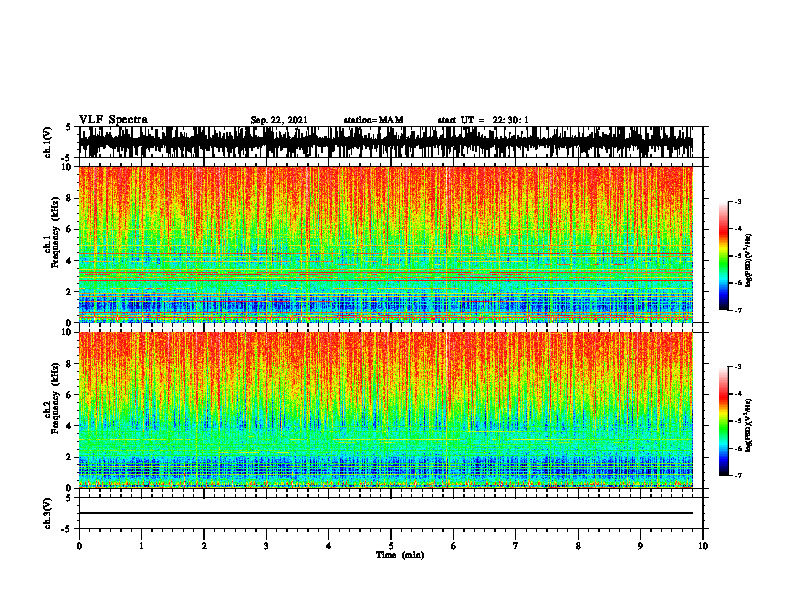Click time axis tick label "4"

[x=329, y=546]
